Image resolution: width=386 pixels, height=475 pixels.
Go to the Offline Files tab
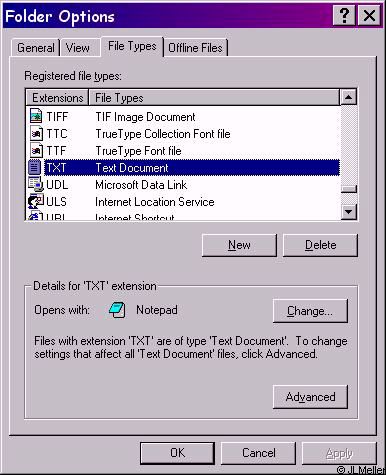pos(195,48)
